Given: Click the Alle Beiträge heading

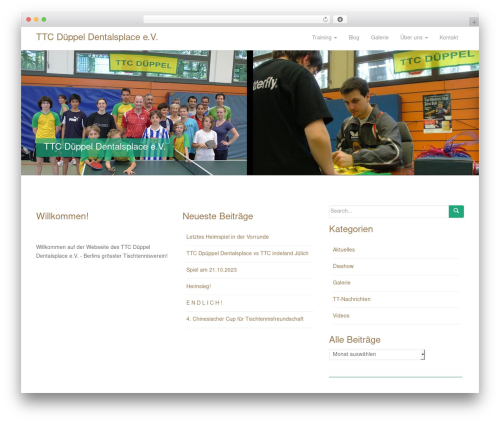Looking at the screenshot, I should (x=355, y=340).
